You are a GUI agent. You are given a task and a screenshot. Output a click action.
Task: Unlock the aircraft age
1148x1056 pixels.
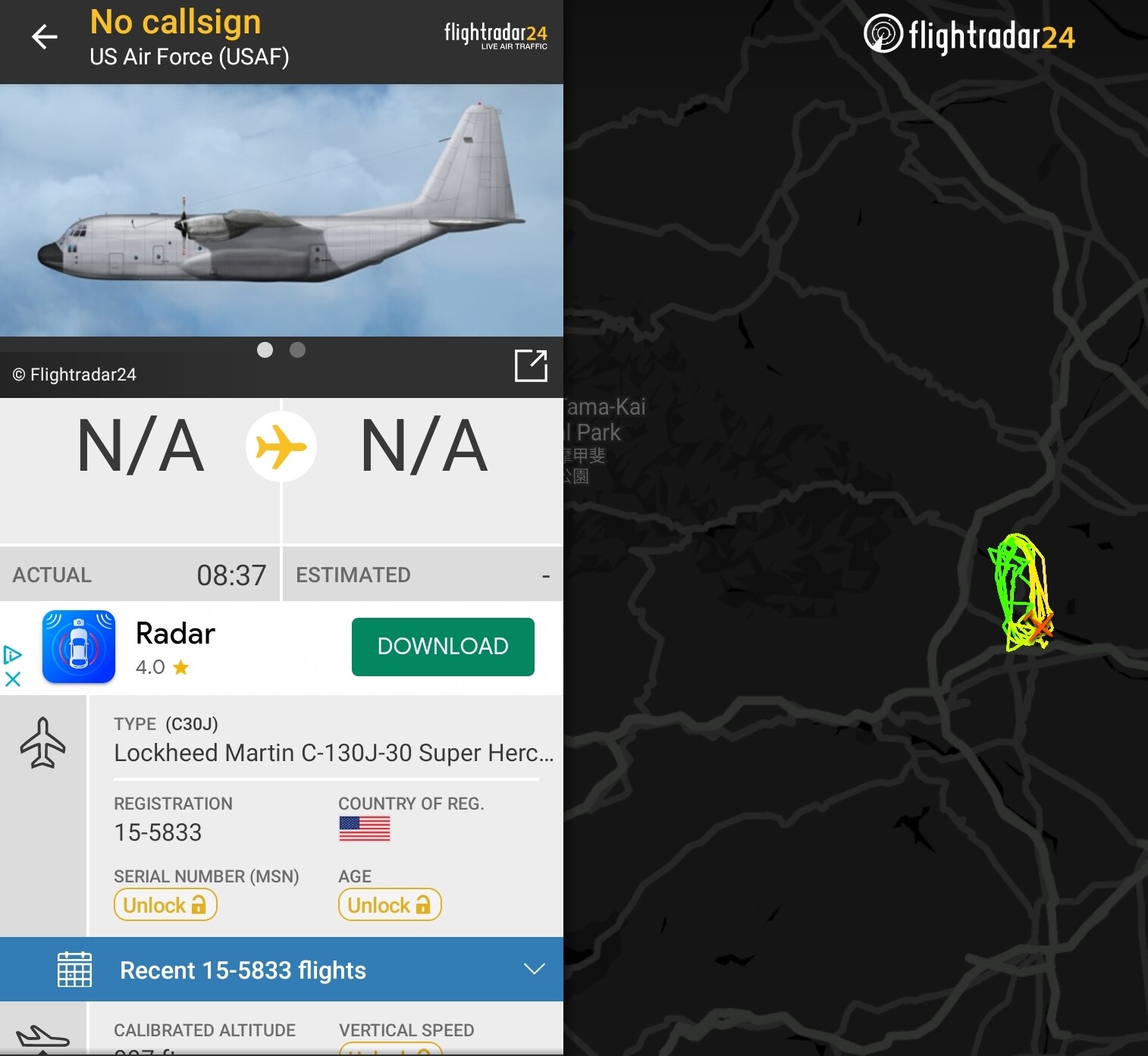click(390, 904)
